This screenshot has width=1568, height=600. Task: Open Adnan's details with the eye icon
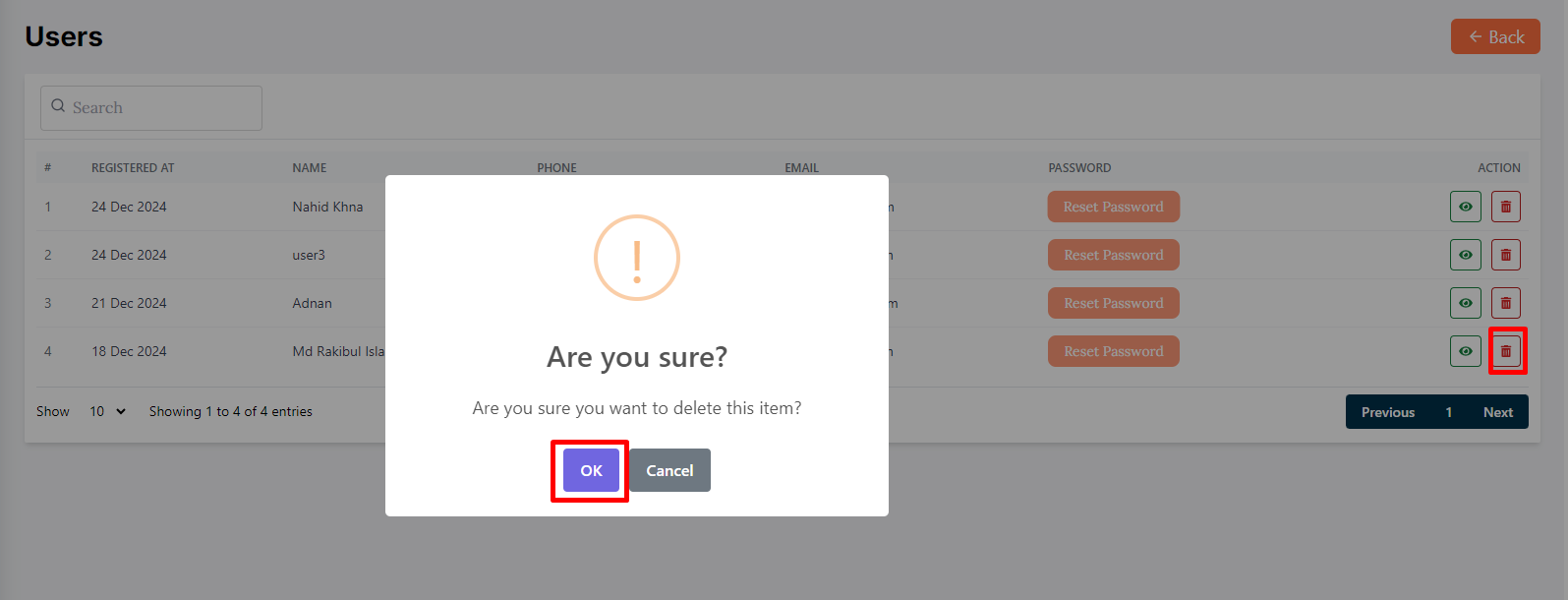click(1465, 303)
